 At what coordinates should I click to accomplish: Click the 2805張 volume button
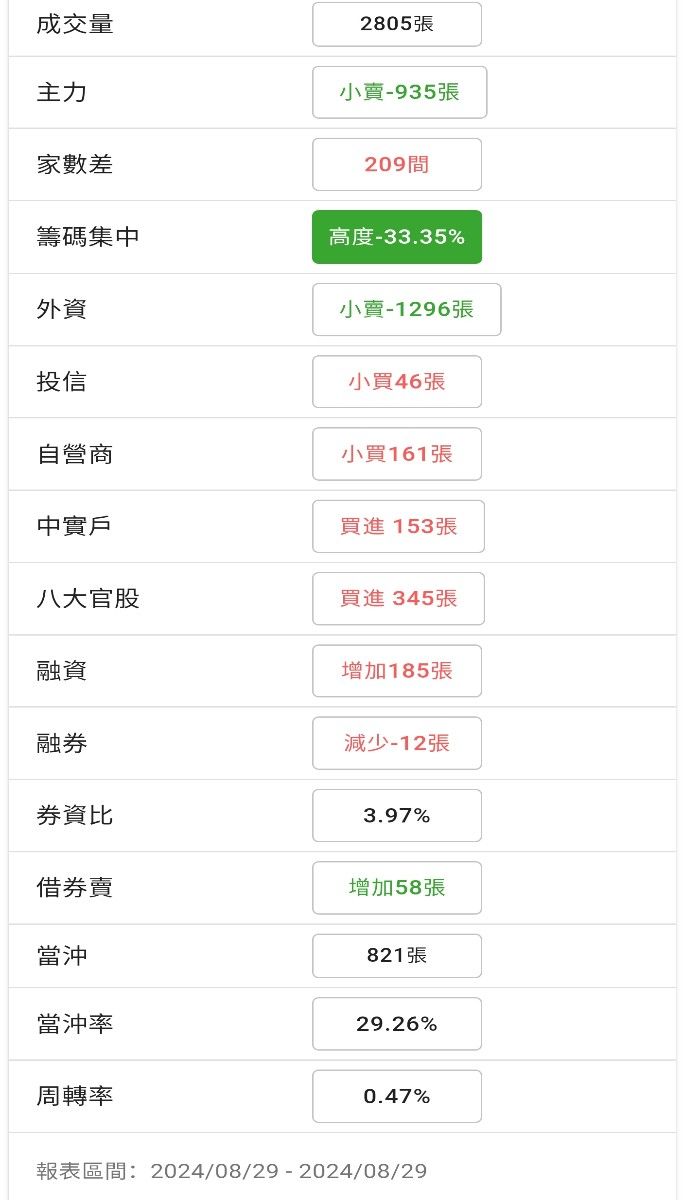click(396, 24)
